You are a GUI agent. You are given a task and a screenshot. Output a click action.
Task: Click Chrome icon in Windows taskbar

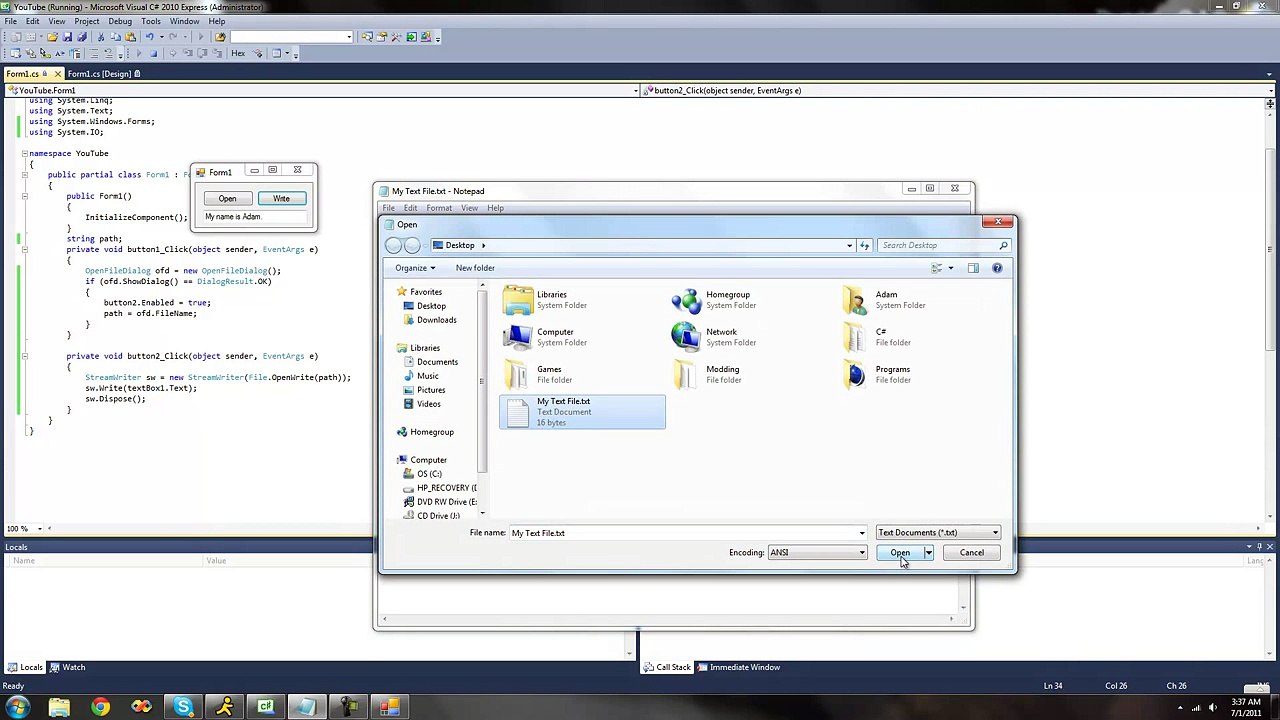(x=100, y=707)
